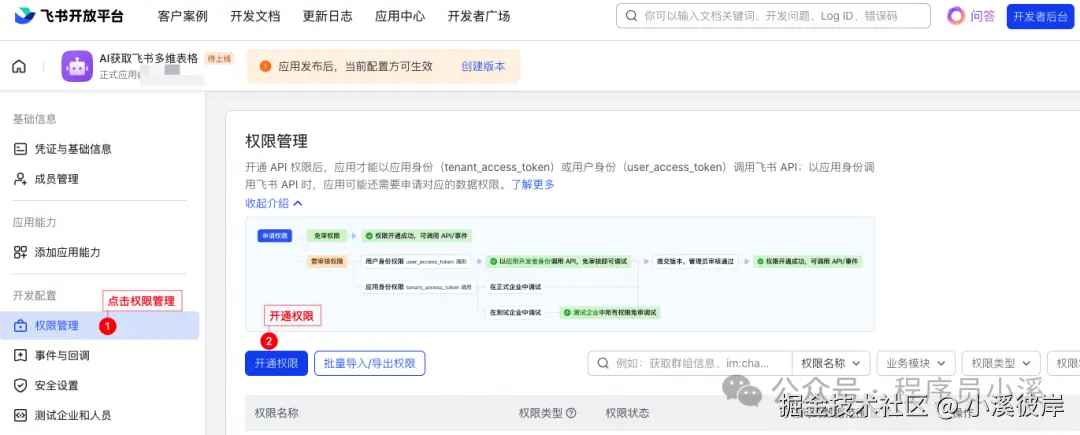Click the 测试企业和人员 icon
Image resolution: width=1080 pixels, height=435 pixels.
[20, 415]
